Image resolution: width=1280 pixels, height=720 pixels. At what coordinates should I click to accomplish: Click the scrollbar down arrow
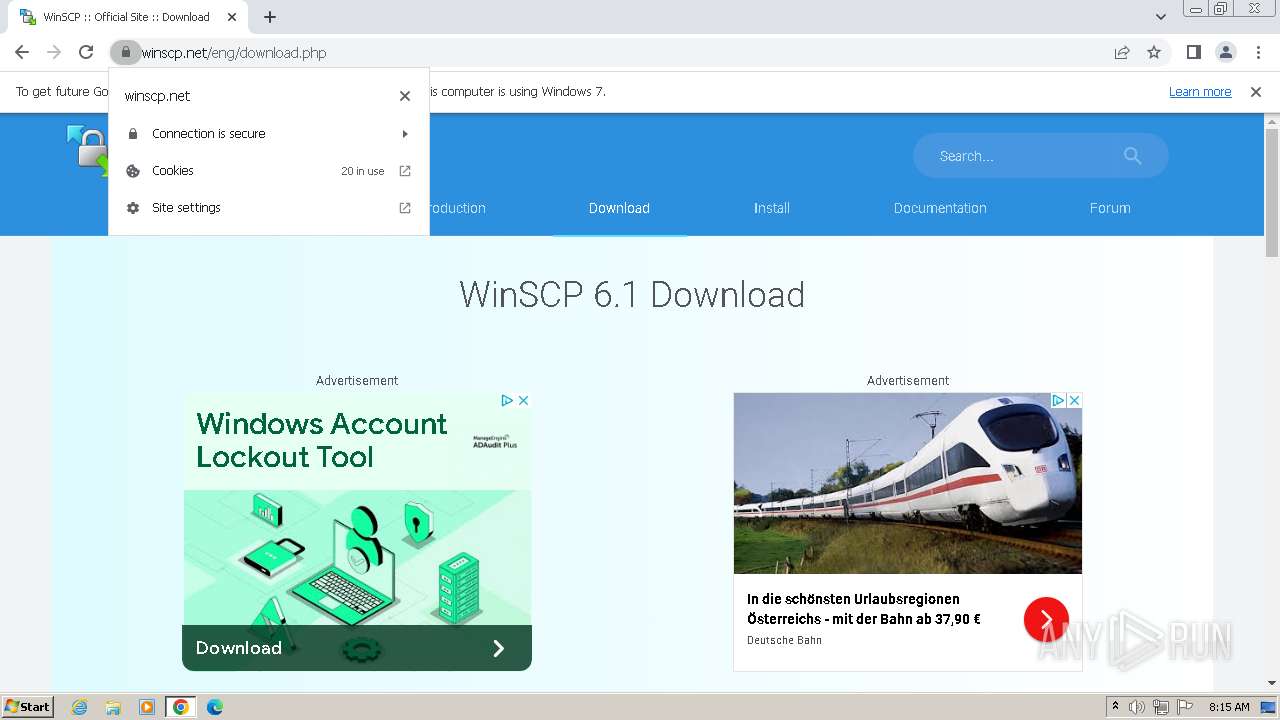click(x=1272, y=683)
